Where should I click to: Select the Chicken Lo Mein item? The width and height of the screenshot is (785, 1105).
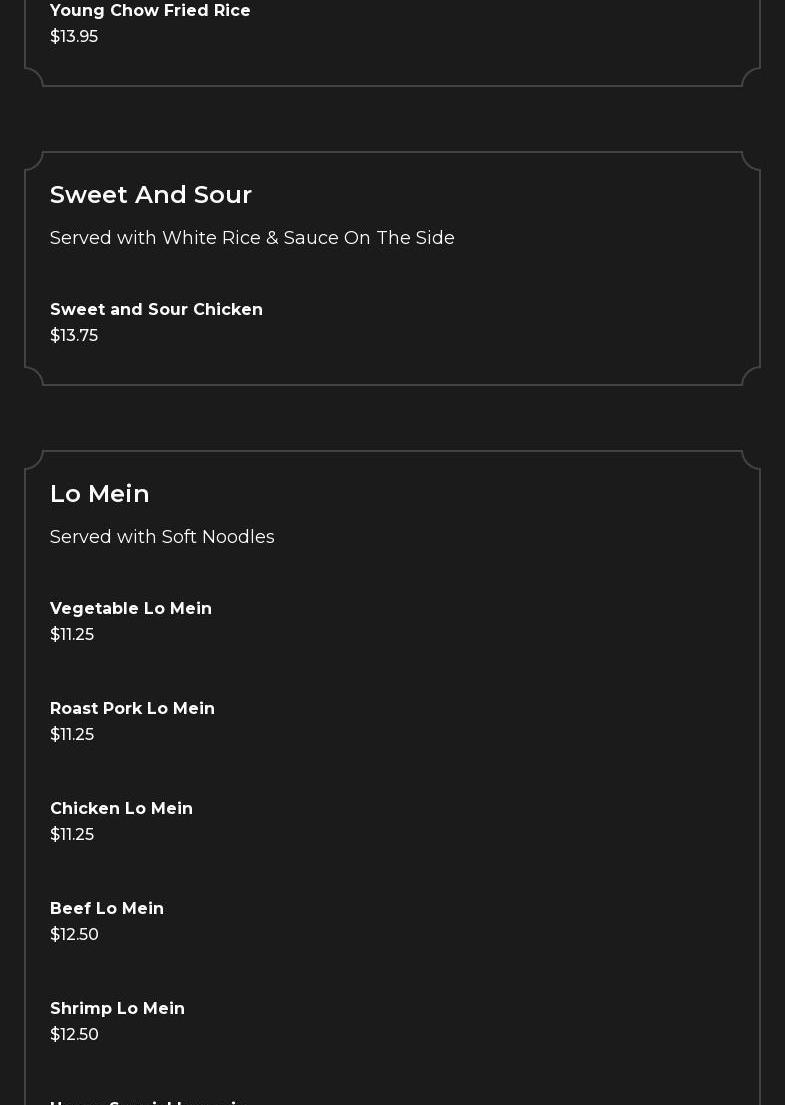coord(121,809)
